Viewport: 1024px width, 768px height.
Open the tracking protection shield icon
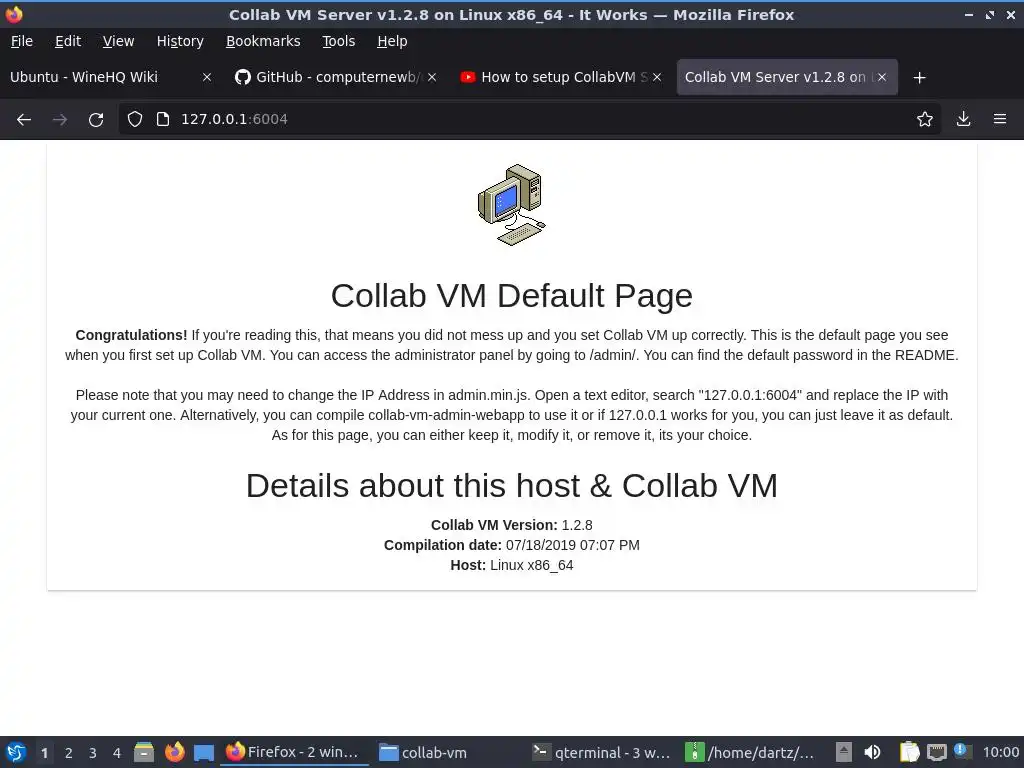pos(135,119)
